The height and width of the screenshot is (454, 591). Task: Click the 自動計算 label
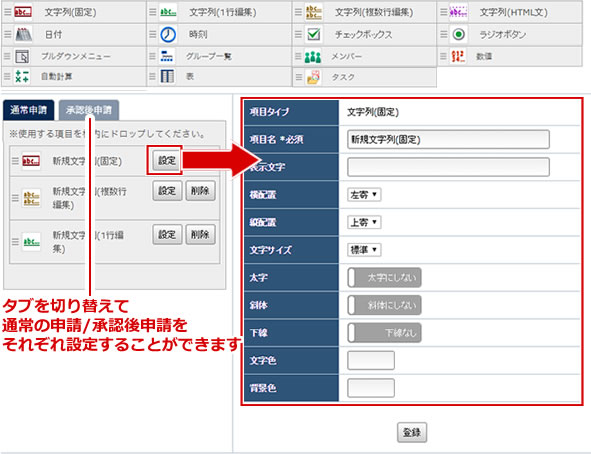pos(57,76)
